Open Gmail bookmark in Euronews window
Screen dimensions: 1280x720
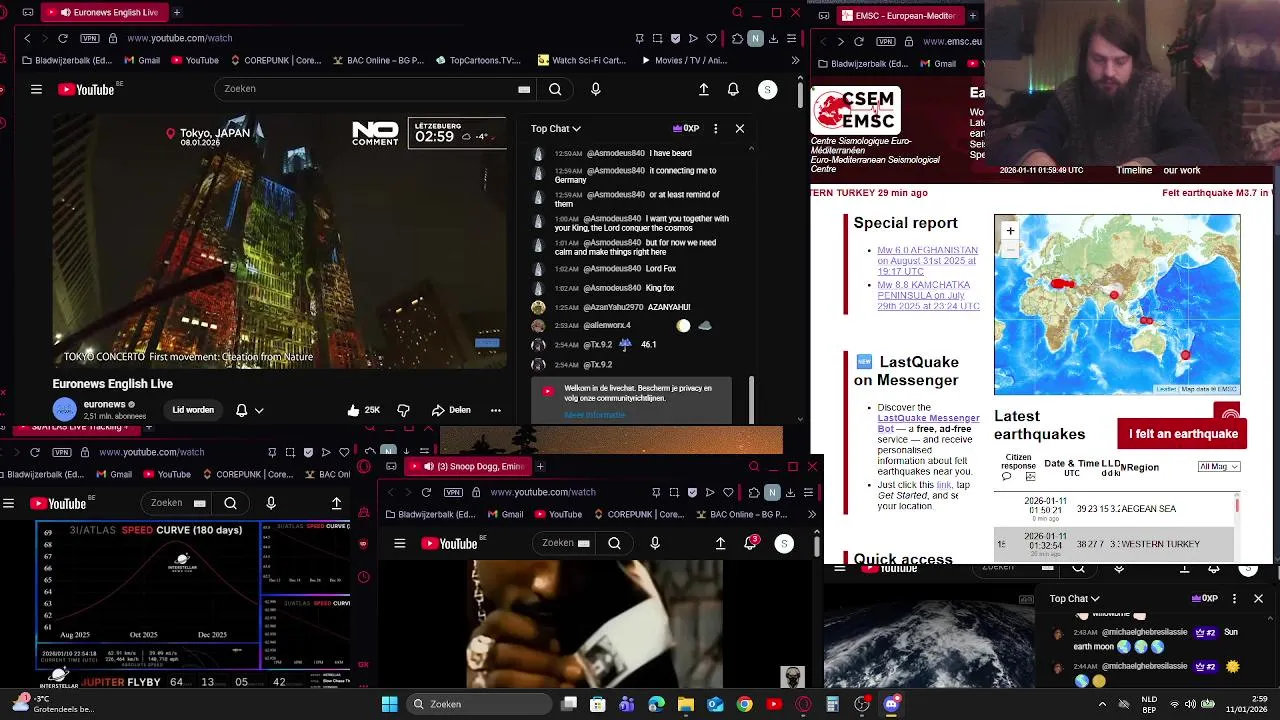[141, 60]
